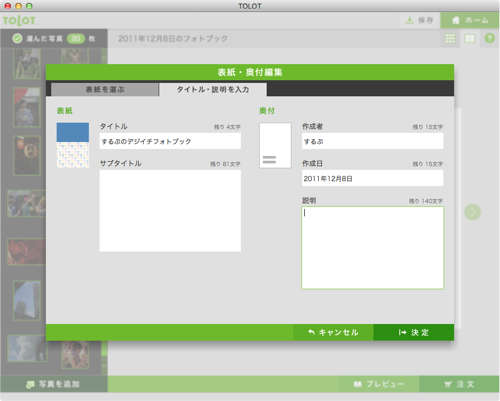Viewport: 500px width, 401px height.
Task: Click the 写真を追加 add photos button
Action: (x=54, y=384)
